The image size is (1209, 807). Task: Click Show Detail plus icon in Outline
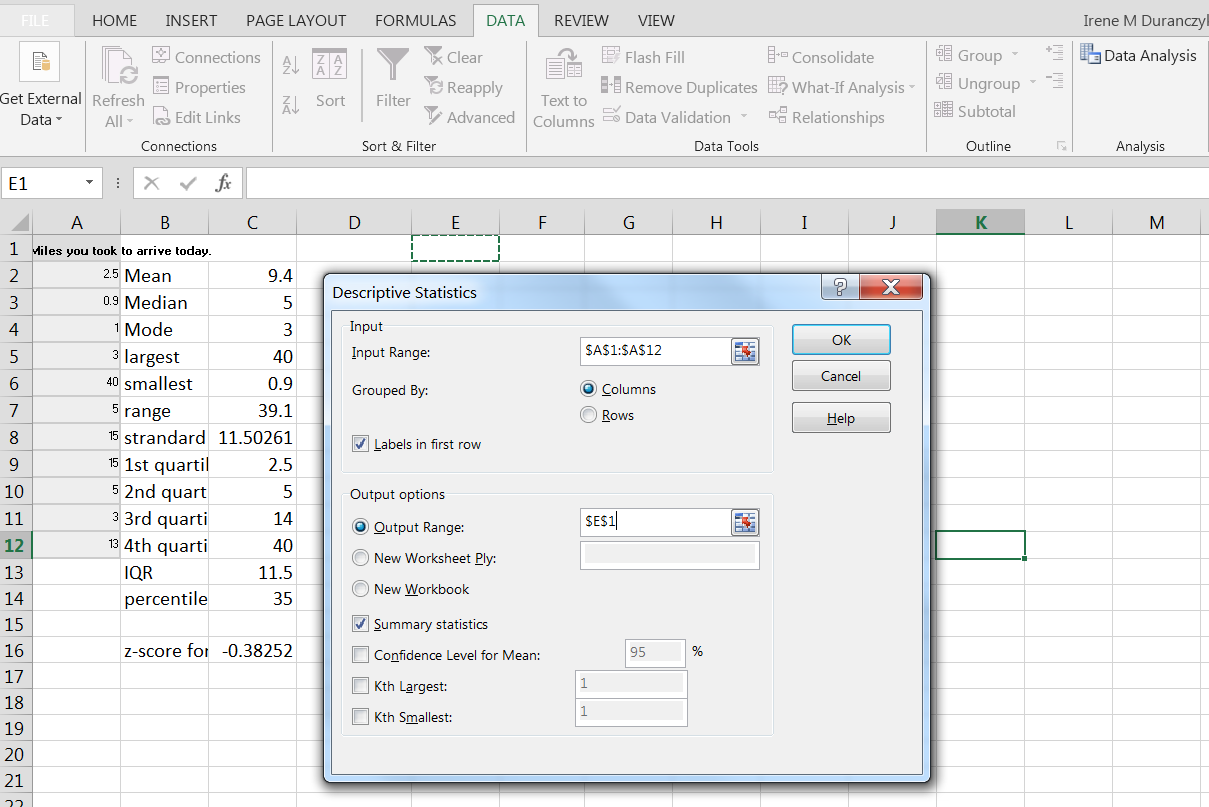pyautogui.click(x=1054, y=52)
